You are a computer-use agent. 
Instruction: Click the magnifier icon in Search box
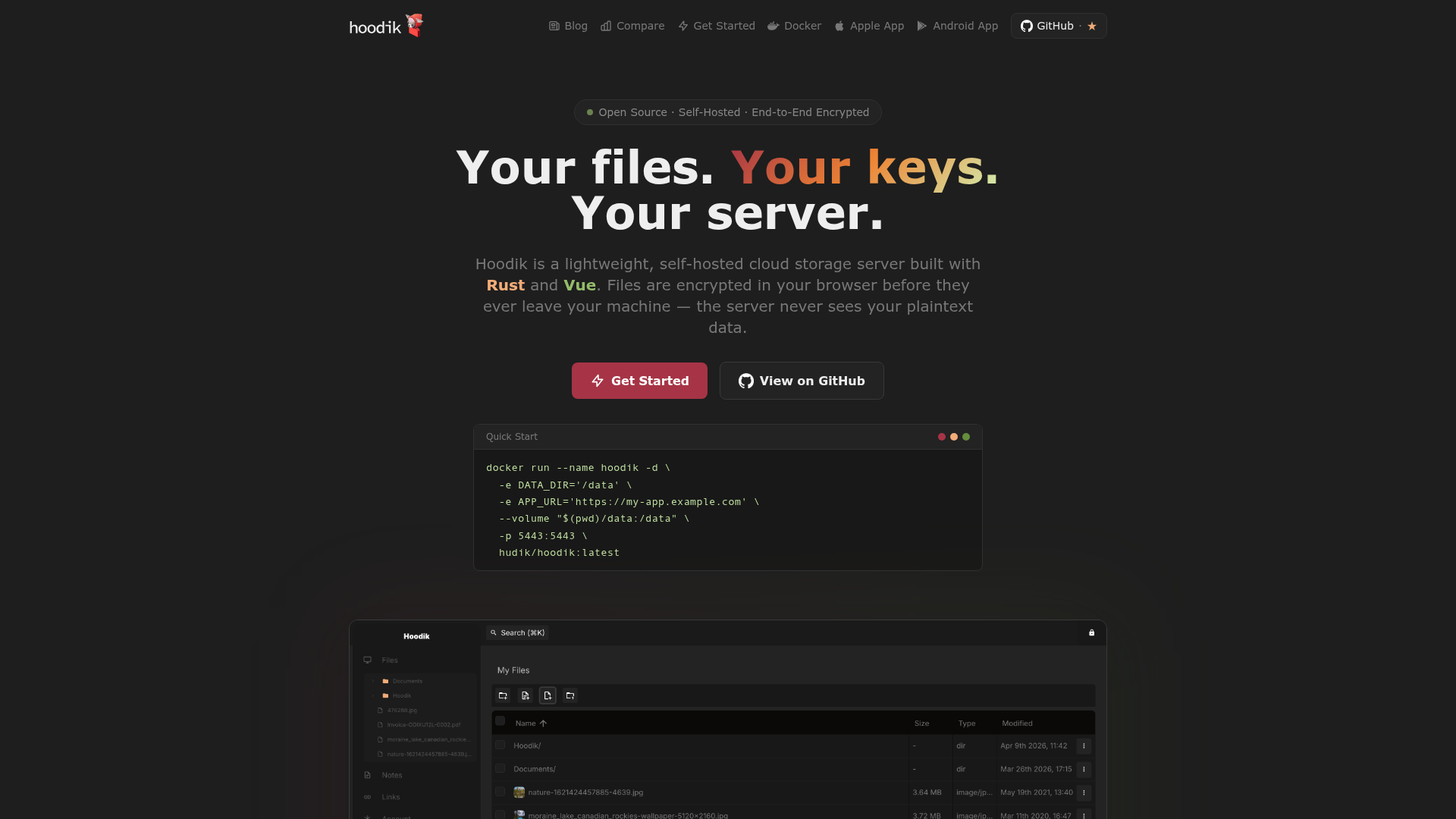tap(494, 632)
